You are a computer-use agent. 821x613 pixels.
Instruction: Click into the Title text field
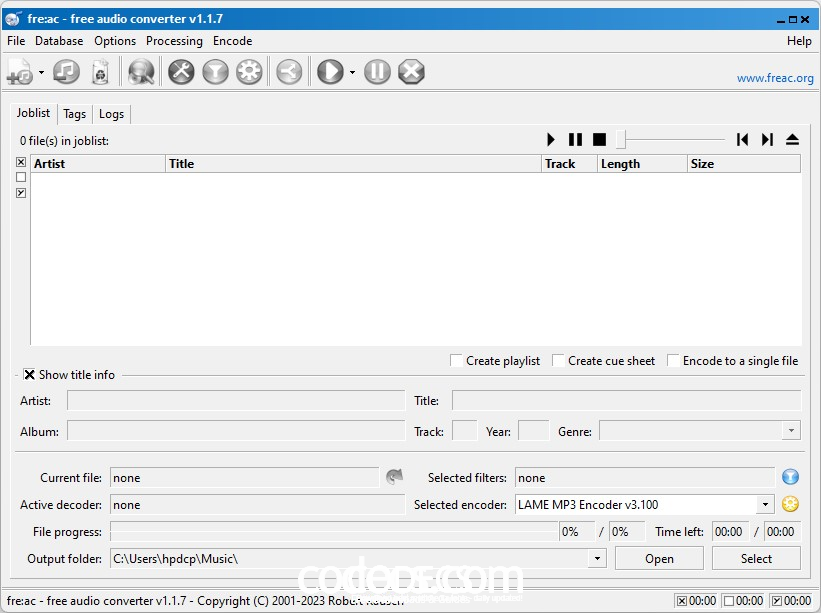click(x=626, y=401)
